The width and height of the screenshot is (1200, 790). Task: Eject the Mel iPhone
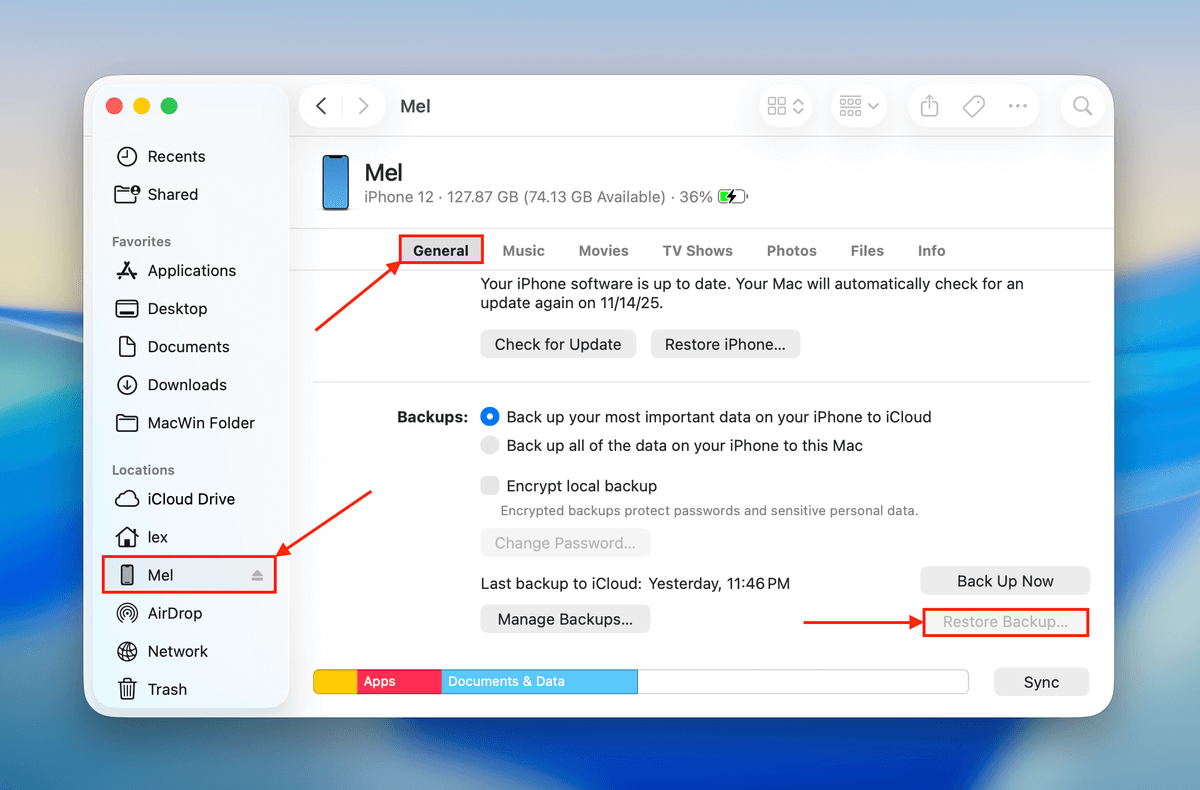258,574
